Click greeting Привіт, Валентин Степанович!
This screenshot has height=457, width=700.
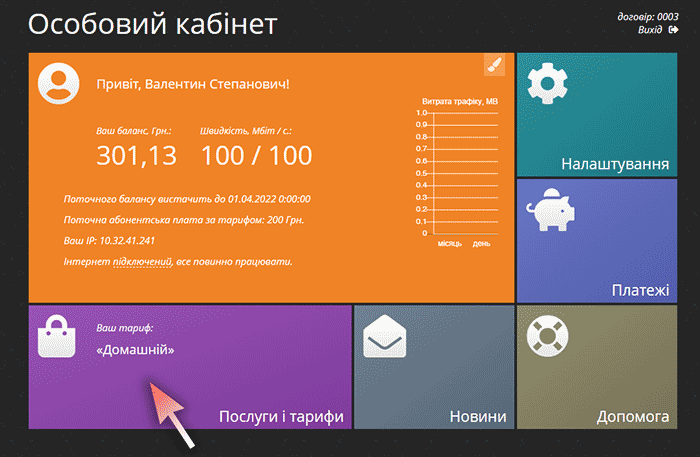tap(193, 84)
